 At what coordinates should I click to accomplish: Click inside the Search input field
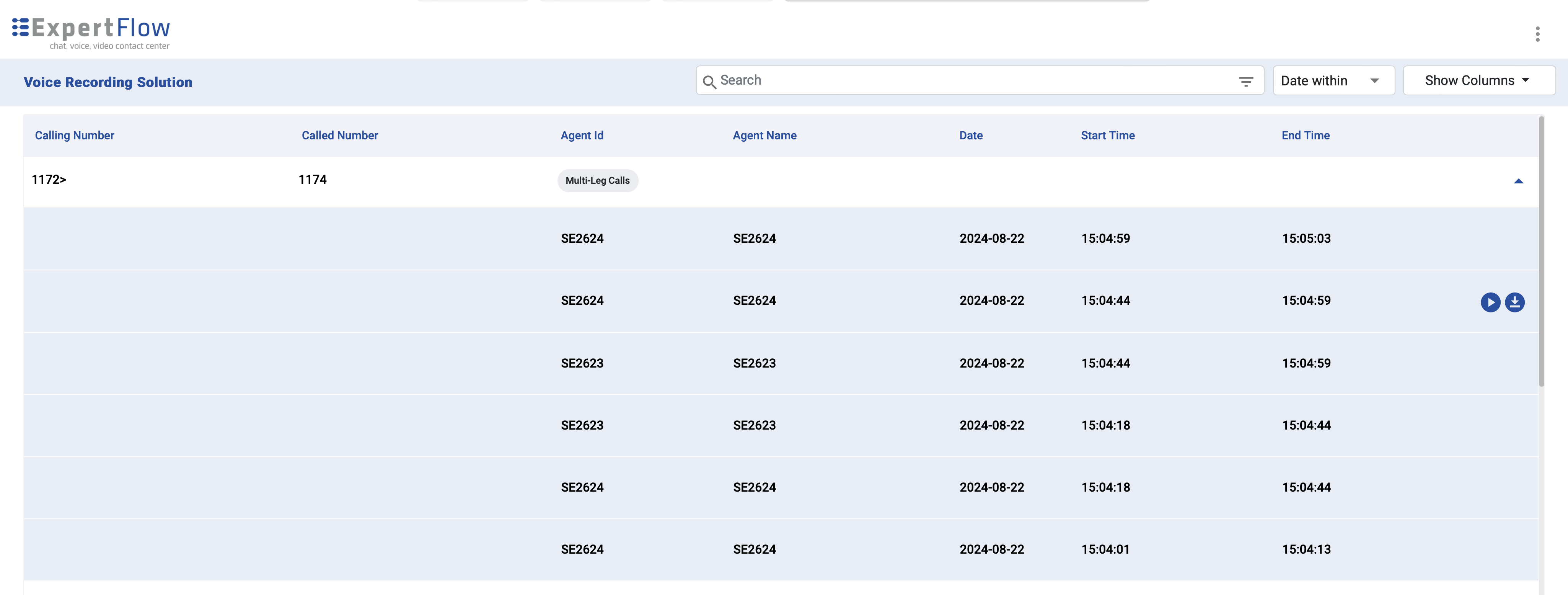coord(913,80)
